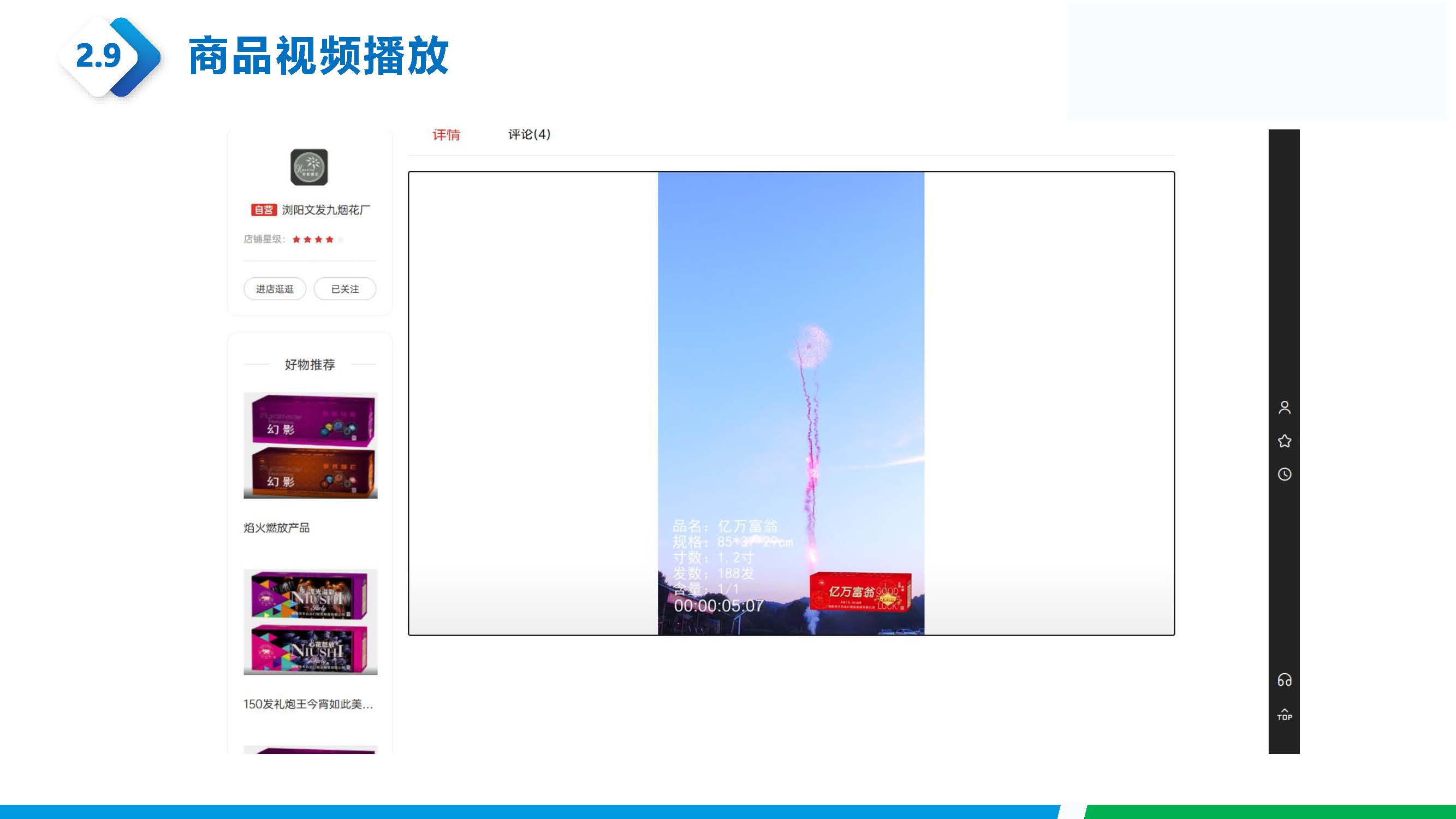Open the purple 幻影 product thumbnail
The width and height of the screenshot is (1456, 819).
[311, 418]
